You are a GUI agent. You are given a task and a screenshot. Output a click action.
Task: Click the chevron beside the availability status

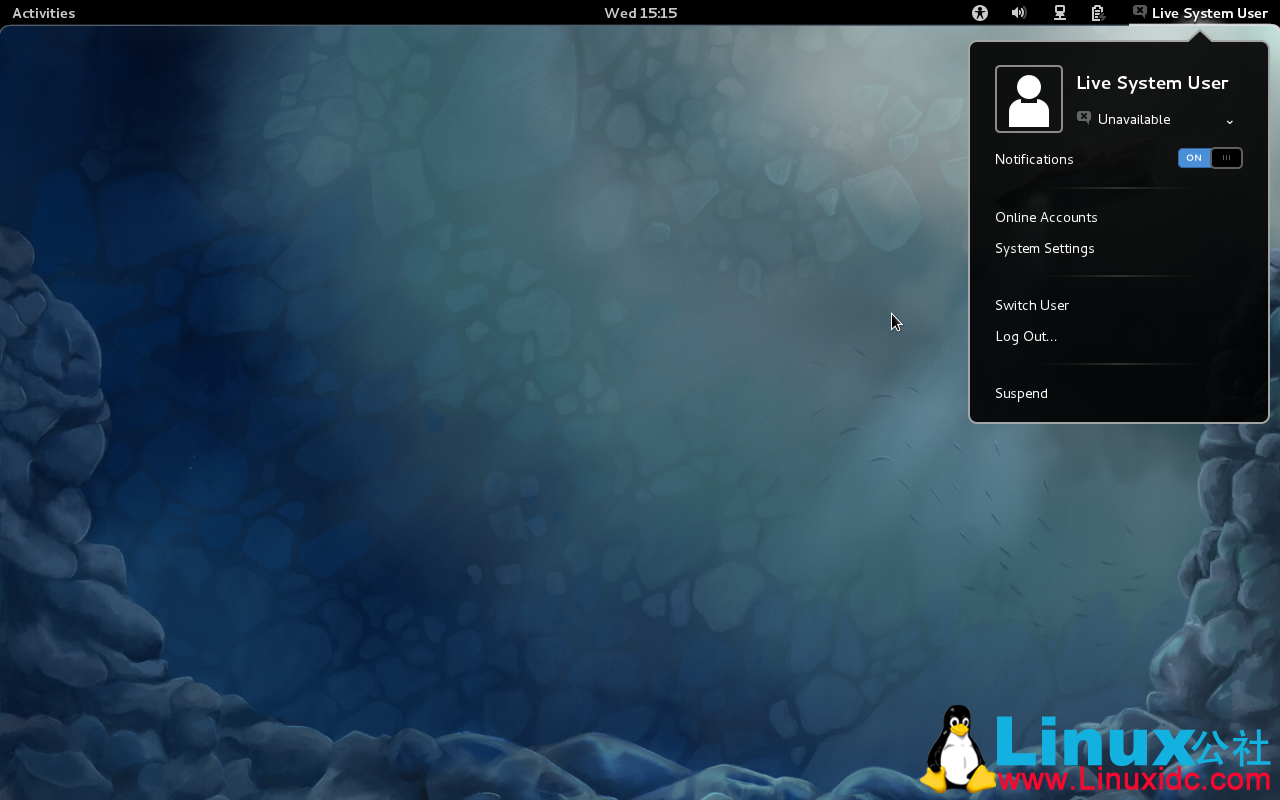(x=1229, y=121)
